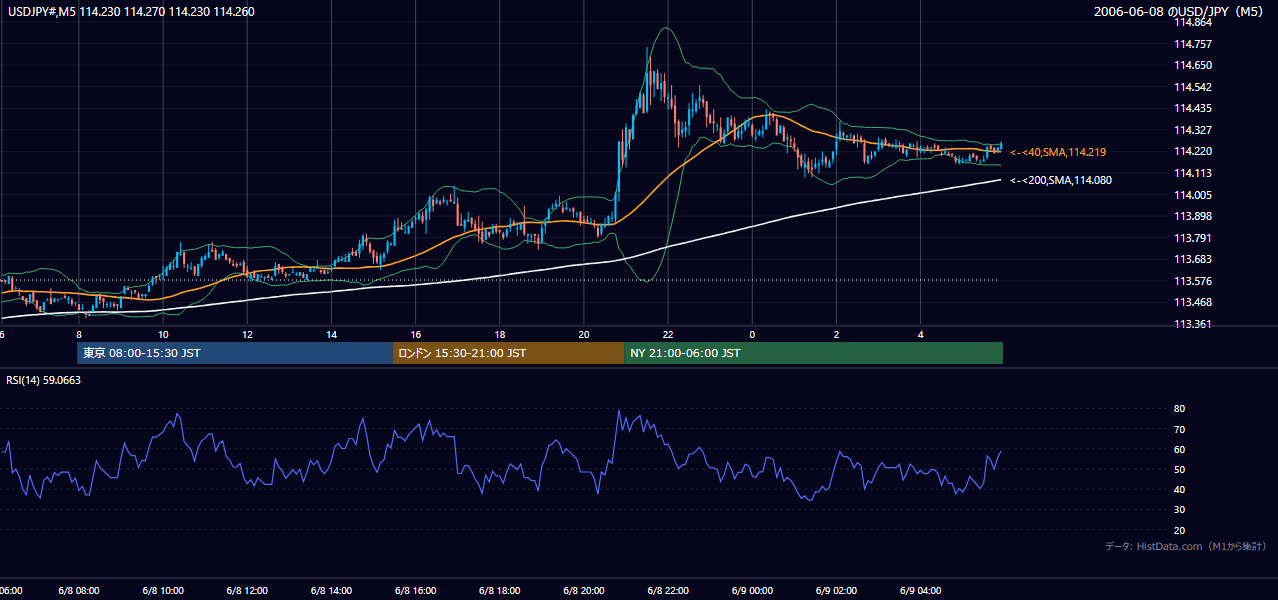The width and height of the screenshot is (1278, 600).
Task: Click the 114.113 price axis label
Action: coord(1193,173)
